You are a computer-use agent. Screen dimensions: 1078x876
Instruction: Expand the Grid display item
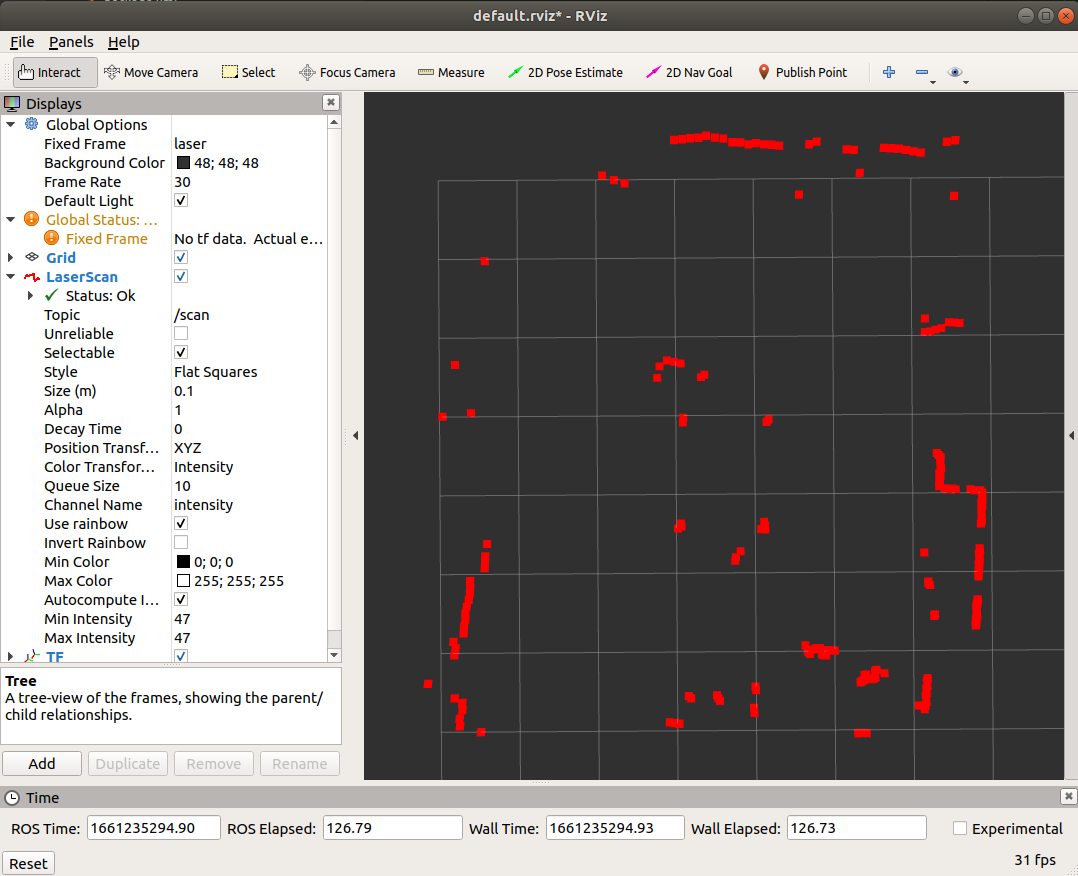pyautogui.click(x=11, y=258)
